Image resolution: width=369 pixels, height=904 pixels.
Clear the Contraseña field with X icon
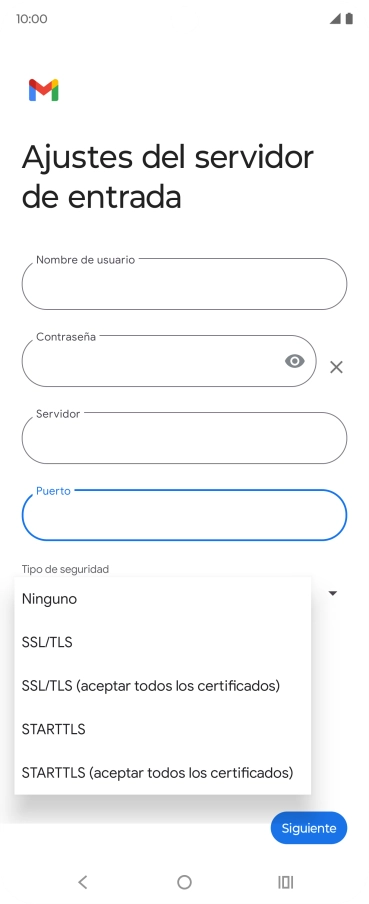pyautogui.click(x=336, y=367)
